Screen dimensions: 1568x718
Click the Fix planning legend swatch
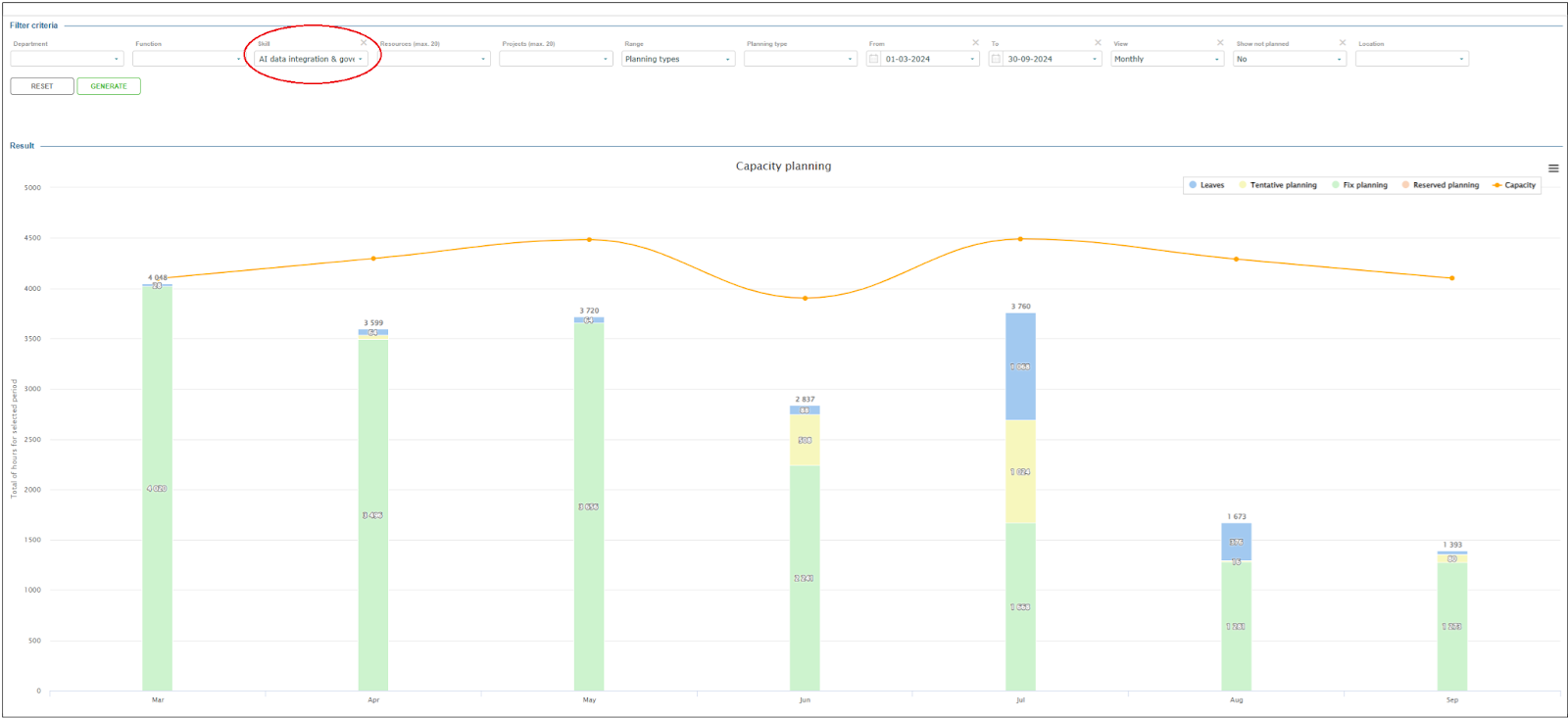pyautogui.click(x=1336, y=185)
